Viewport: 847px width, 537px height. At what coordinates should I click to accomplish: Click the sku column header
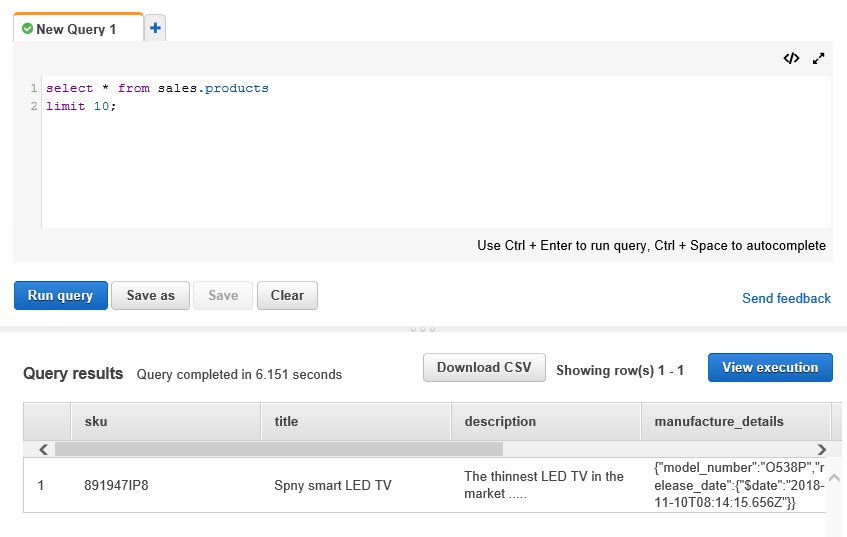tap(165, 421)
